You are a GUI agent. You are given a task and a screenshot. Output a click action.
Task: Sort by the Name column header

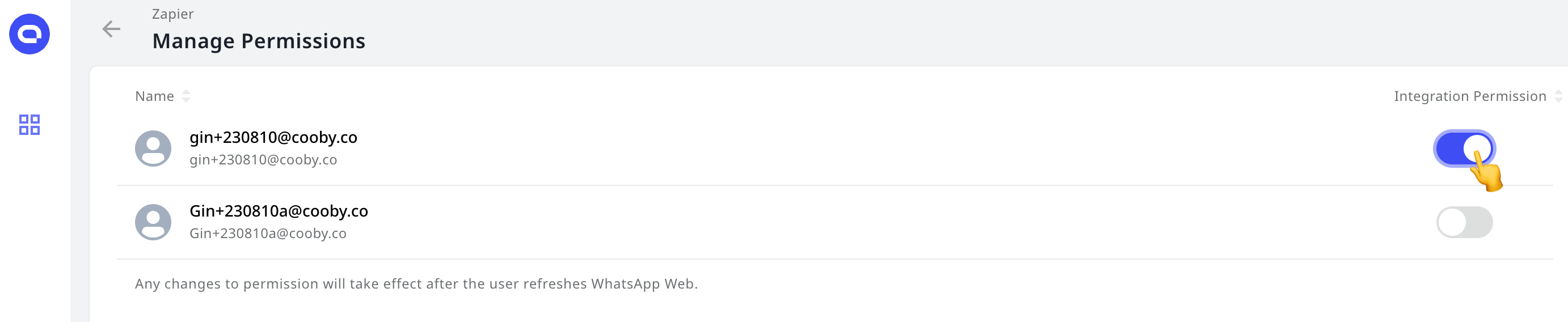click(x=155, y=96)
